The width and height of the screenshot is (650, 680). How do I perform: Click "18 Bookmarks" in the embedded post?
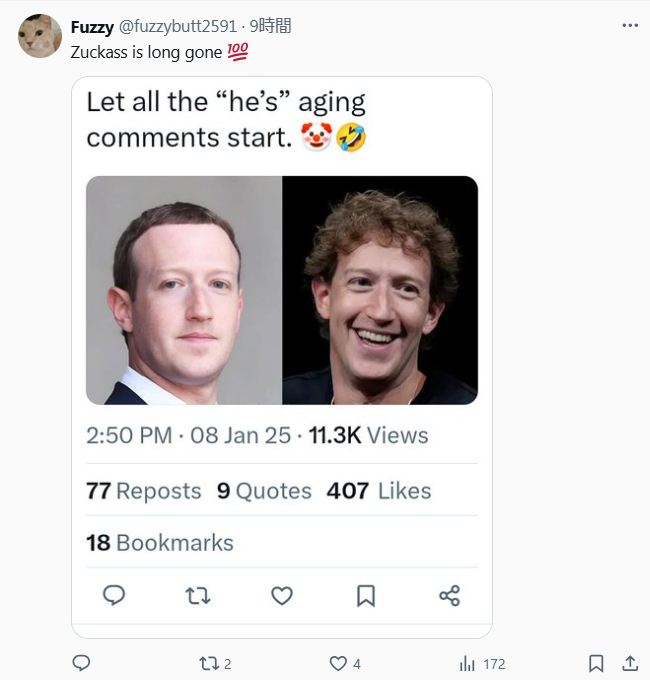160,543
